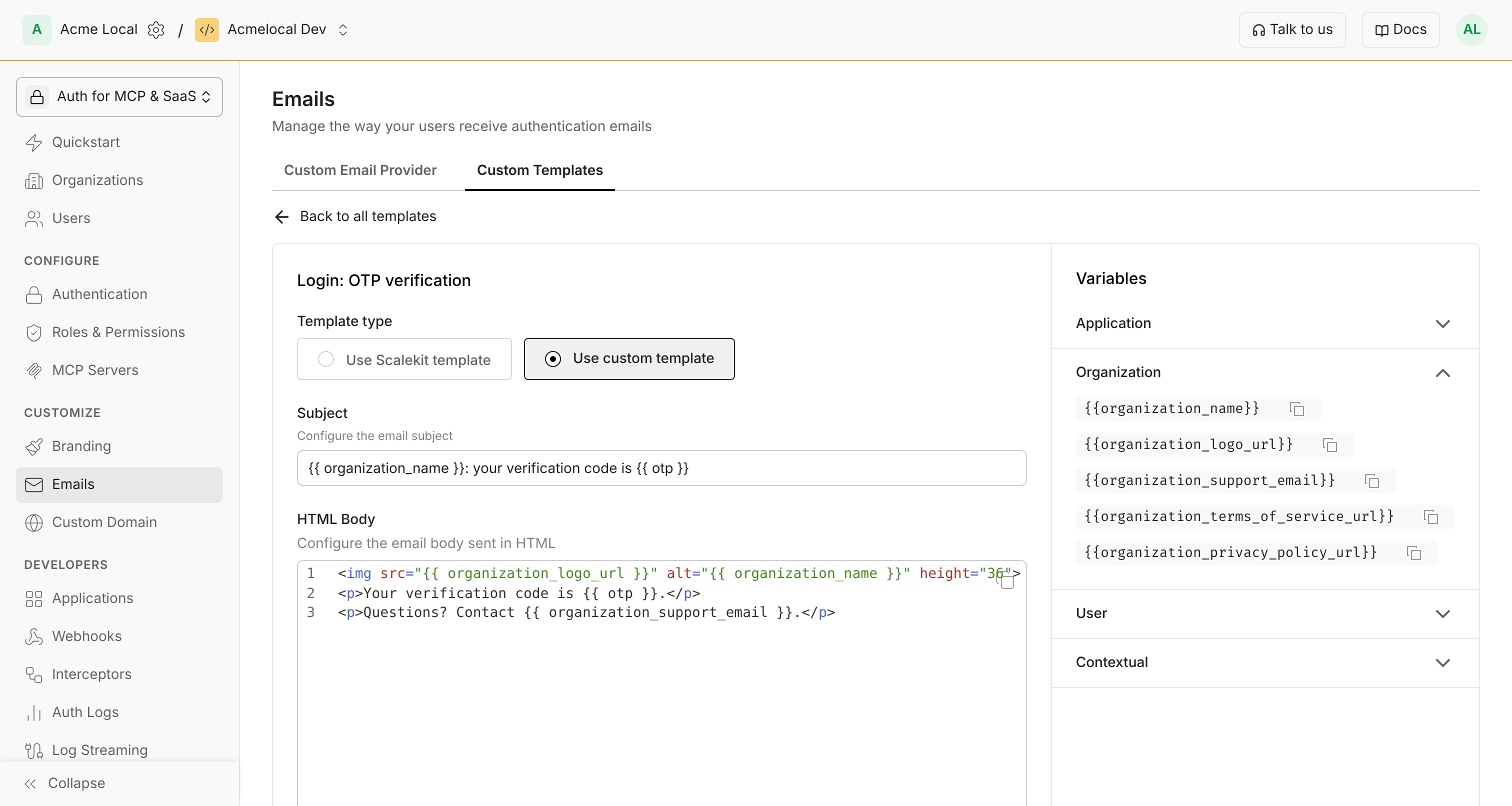
Task: Click Back to all templates link
Action: tap(368, 216)
